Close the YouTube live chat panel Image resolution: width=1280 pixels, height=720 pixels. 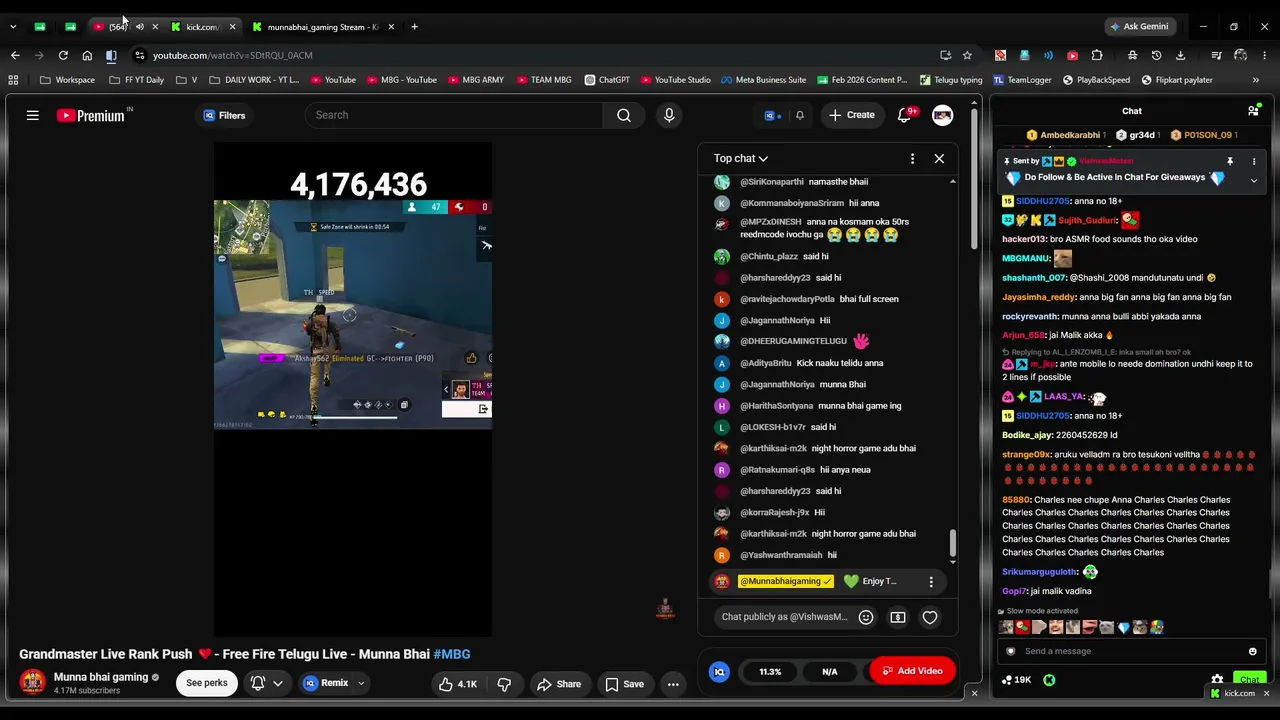(x=939, y=158)
